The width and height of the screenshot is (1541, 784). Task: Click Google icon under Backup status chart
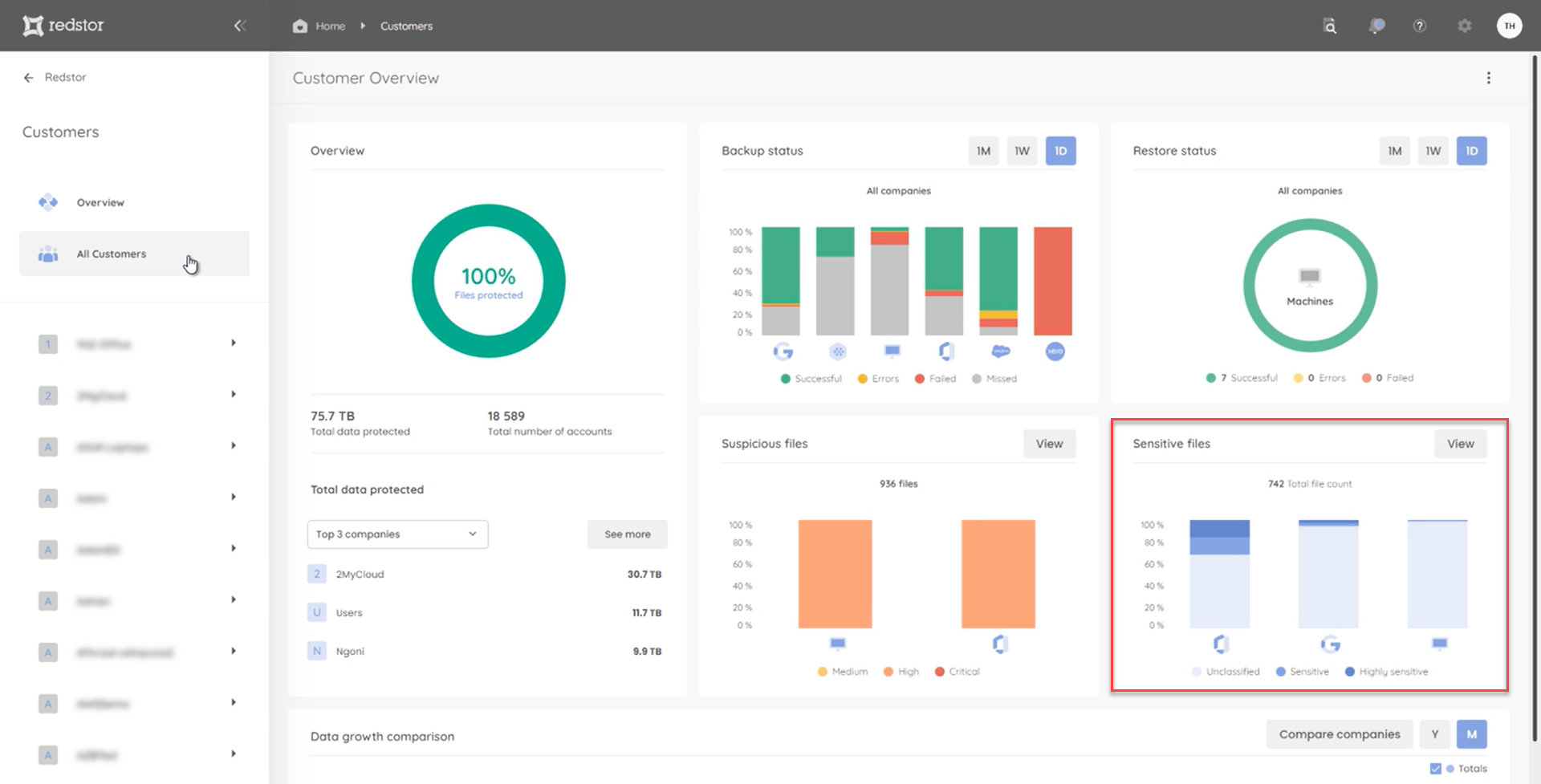click(783, 351)
